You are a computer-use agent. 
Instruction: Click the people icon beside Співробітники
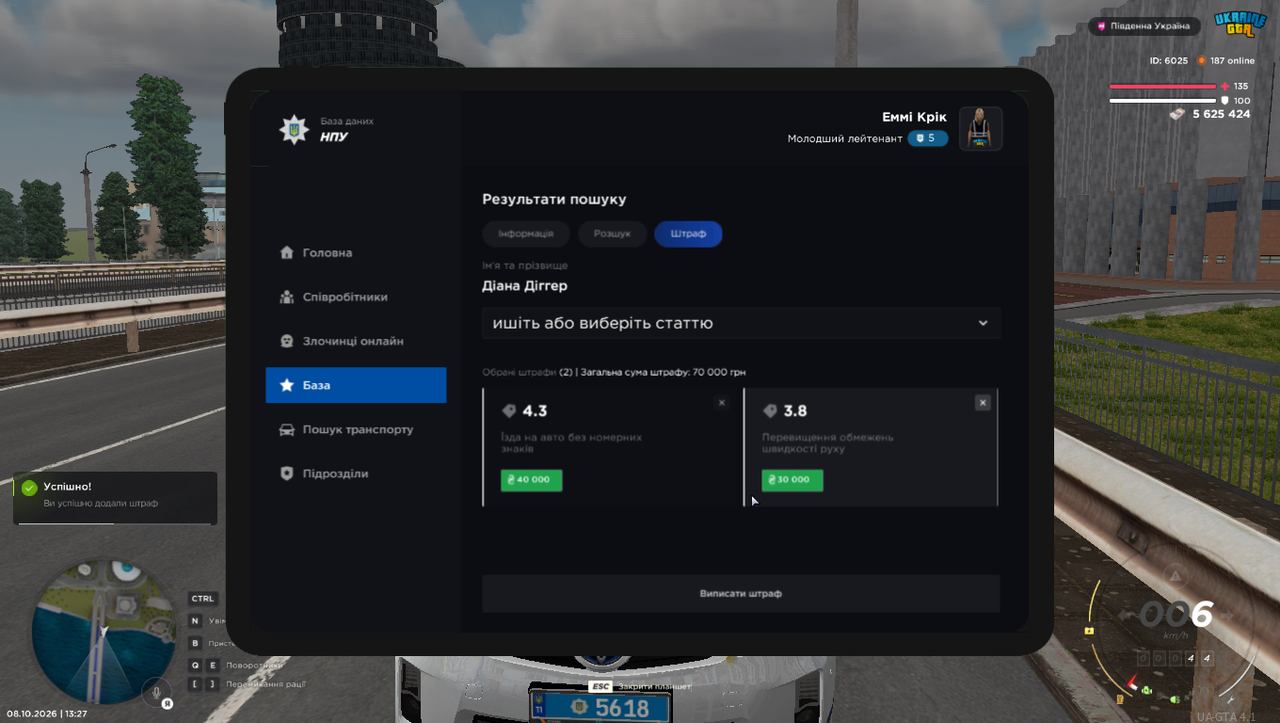pyautogui.click(x=287, y=297)
